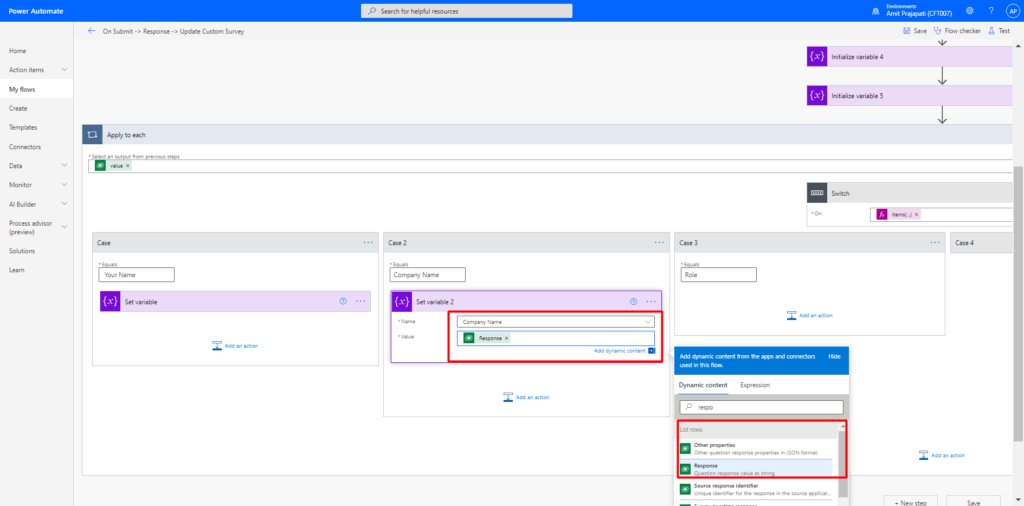Click the Case 4 header
This screenshot has height=506, width=1024.
point(984,242)
